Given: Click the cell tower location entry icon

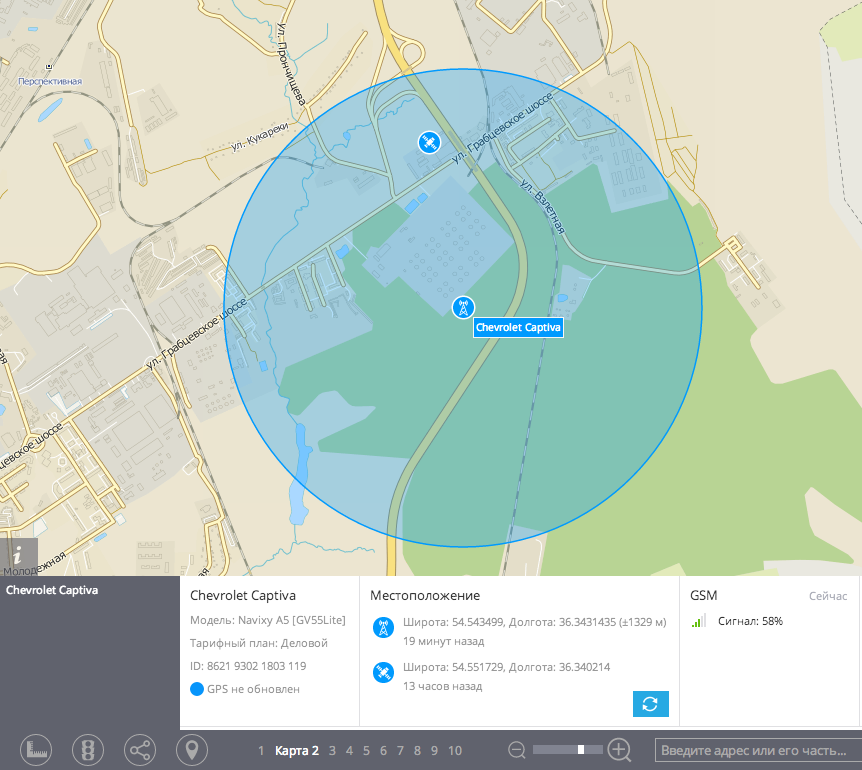Looking at the screenshot, I should point(382,628).
